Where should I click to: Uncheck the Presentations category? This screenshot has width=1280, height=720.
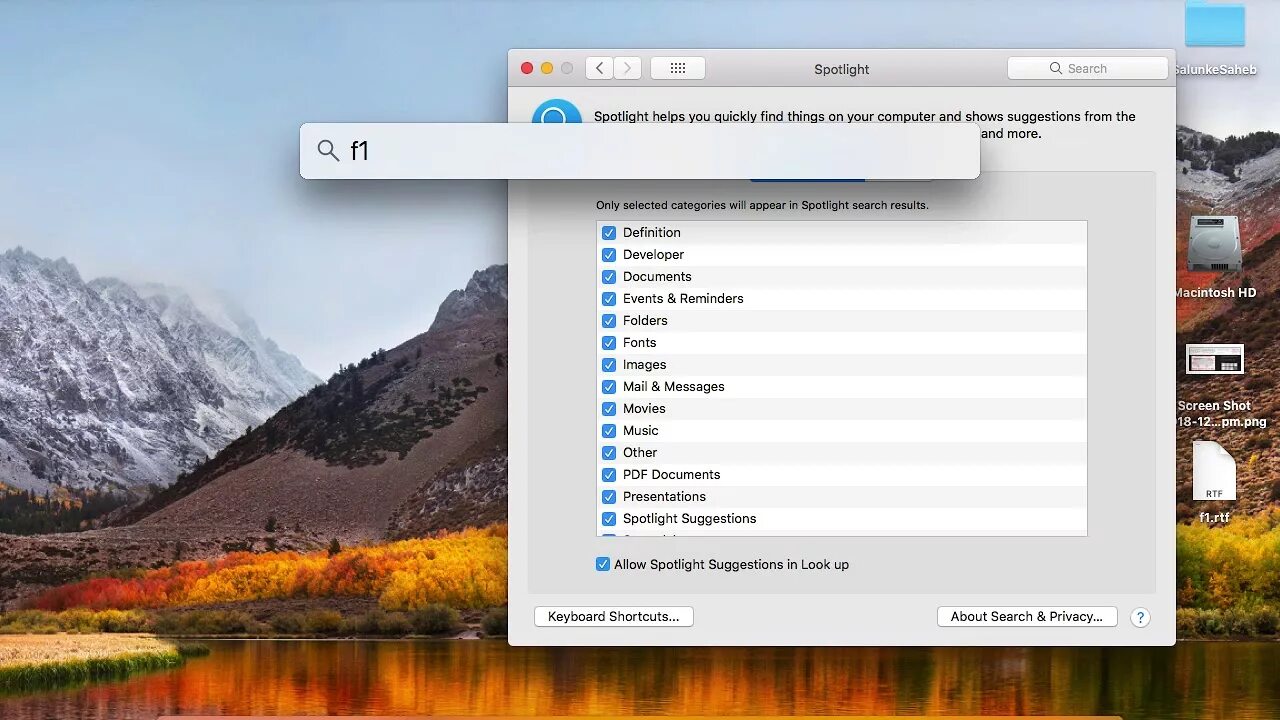[x=609, y=497]
